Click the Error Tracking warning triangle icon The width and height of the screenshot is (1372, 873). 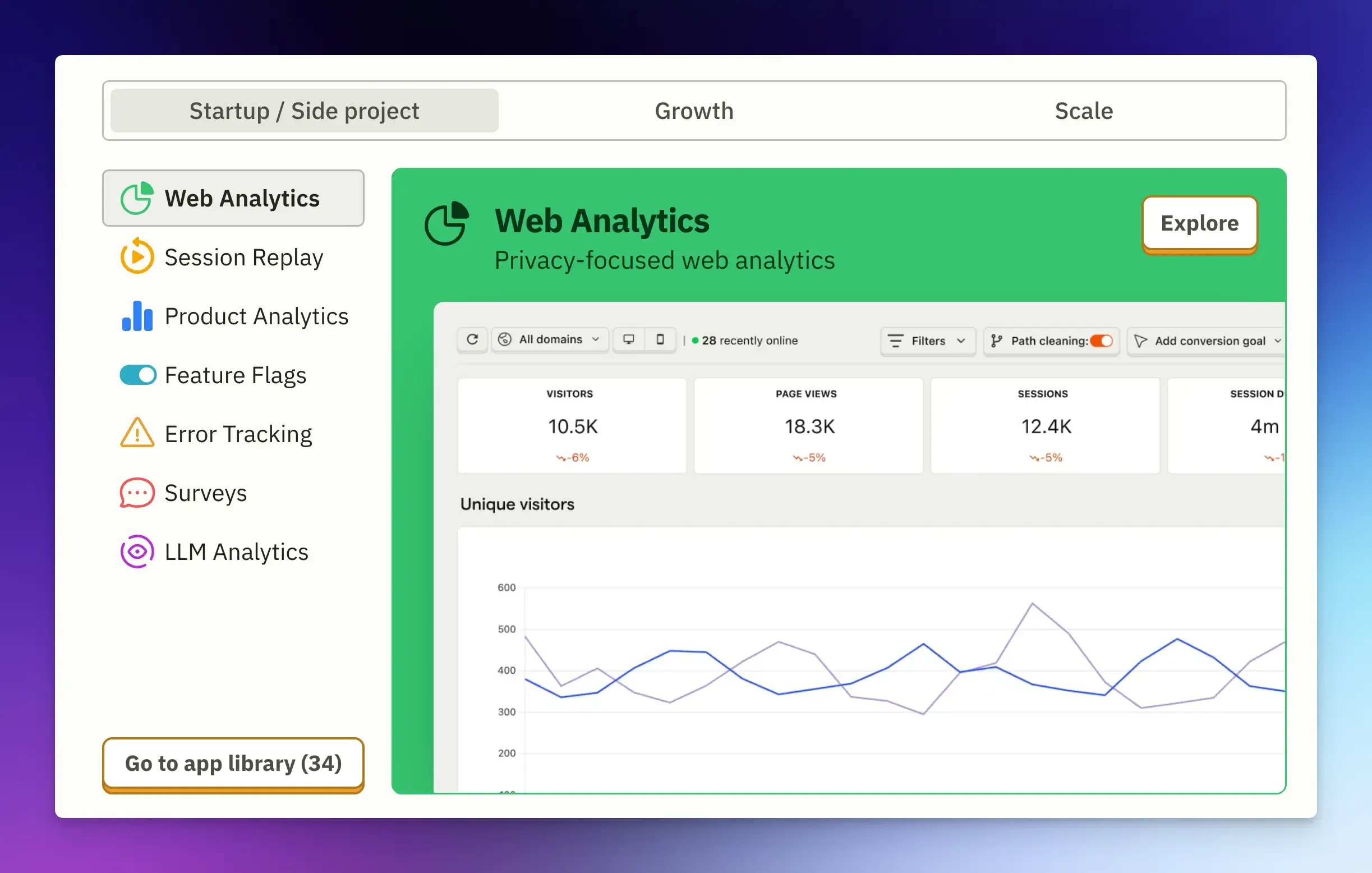point(137,433)
